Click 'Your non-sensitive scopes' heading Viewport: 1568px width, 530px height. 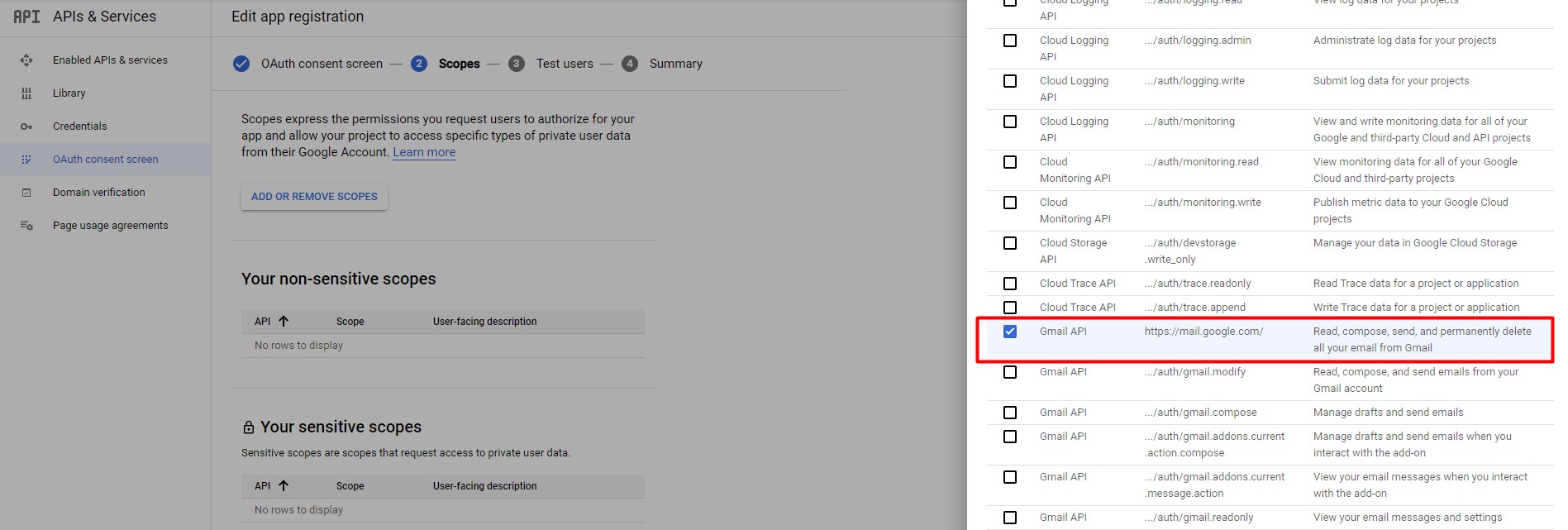[338, 279]
